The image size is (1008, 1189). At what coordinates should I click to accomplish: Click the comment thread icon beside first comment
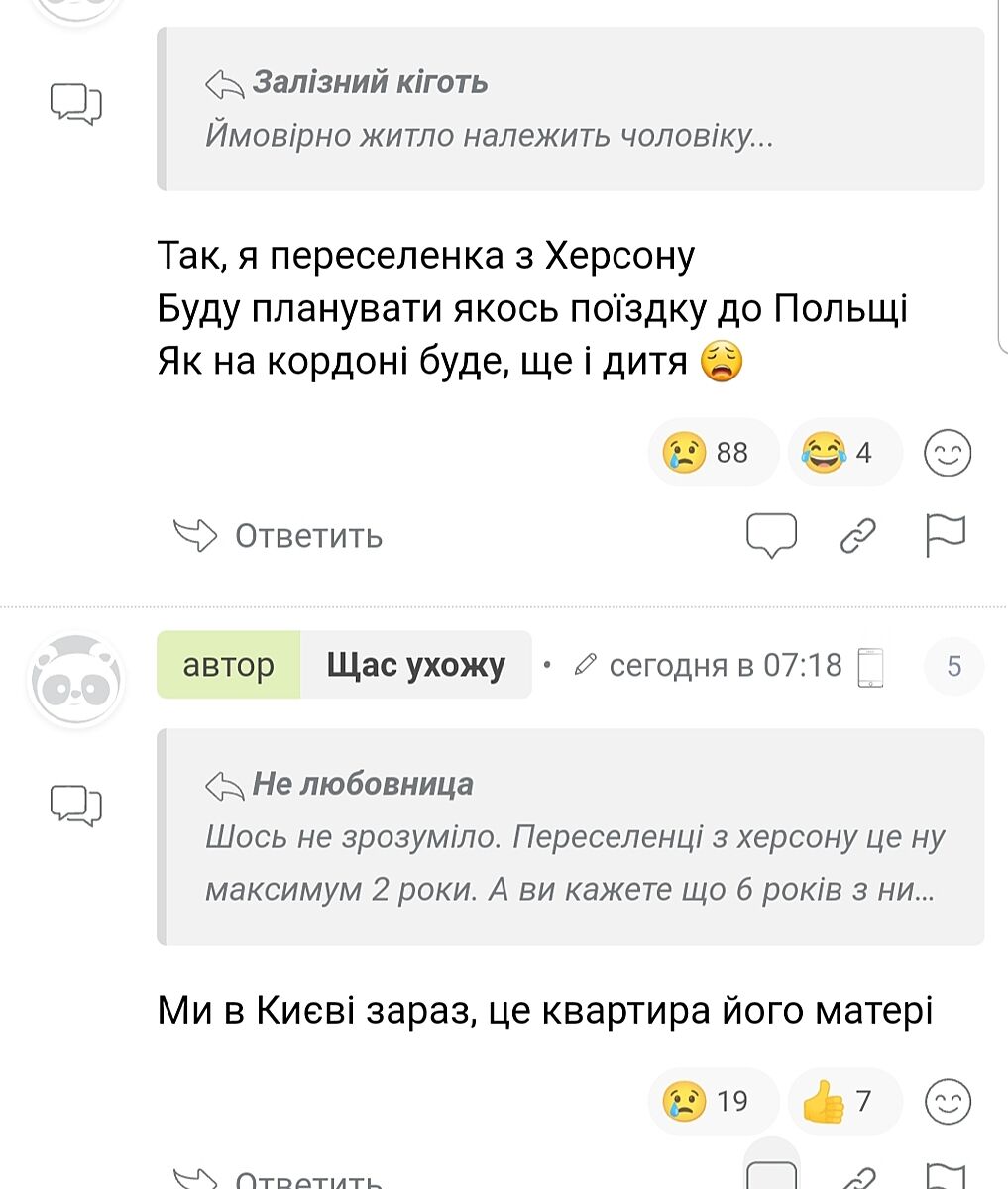(76, 104)
